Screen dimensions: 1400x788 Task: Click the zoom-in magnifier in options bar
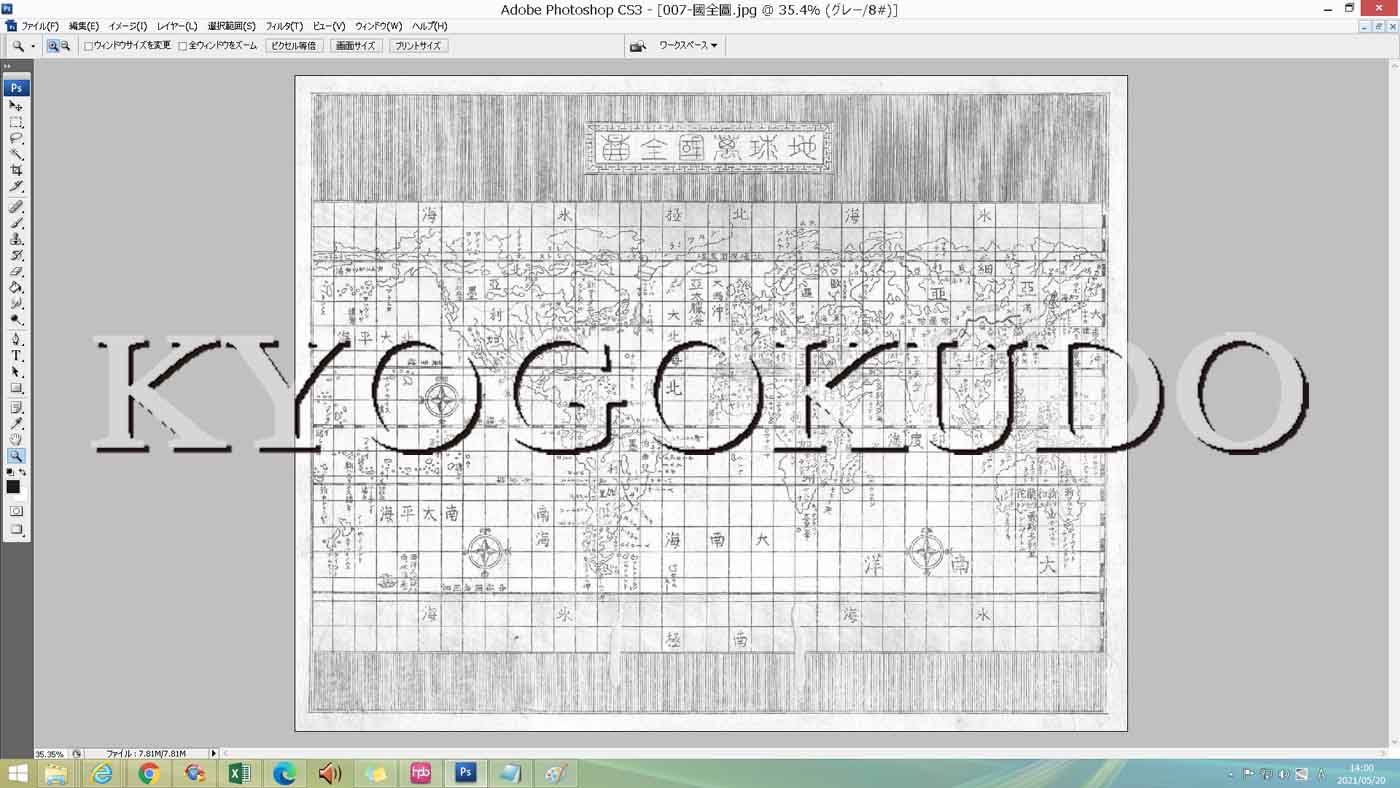pyautogui.click(x=53, y=46)
